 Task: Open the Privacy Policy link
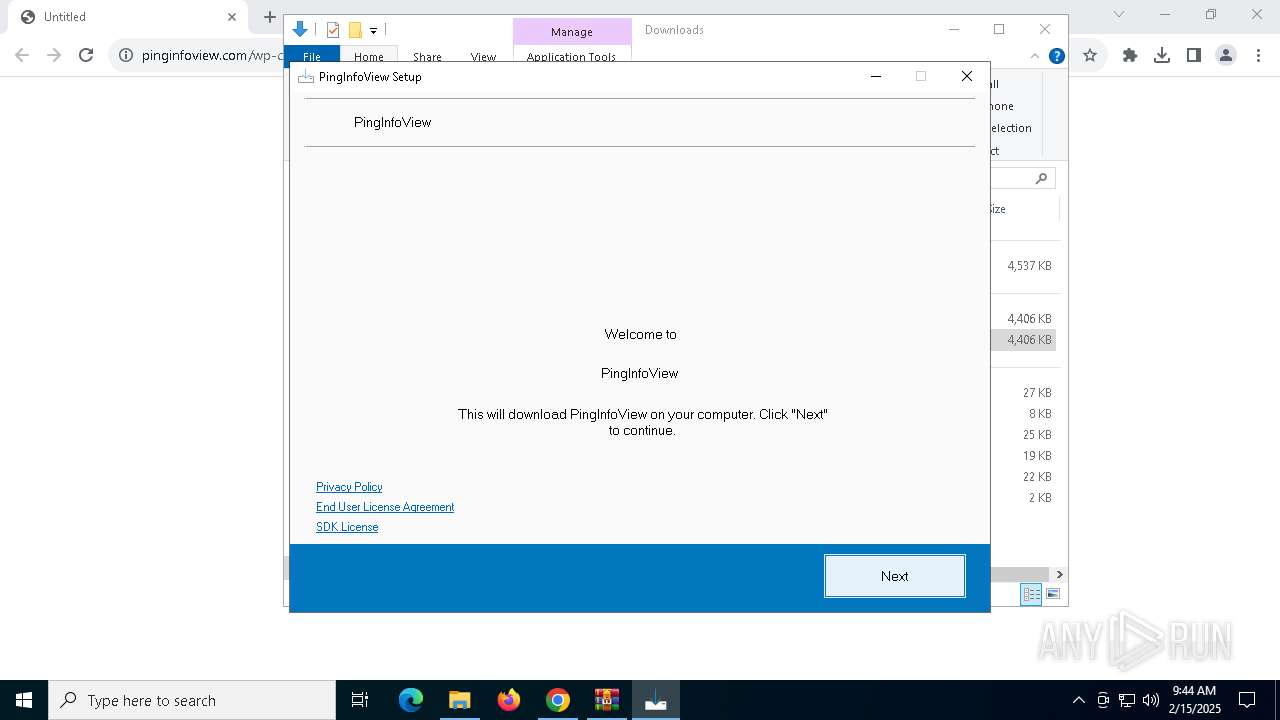pyautogui.click(x=349, y=487)
